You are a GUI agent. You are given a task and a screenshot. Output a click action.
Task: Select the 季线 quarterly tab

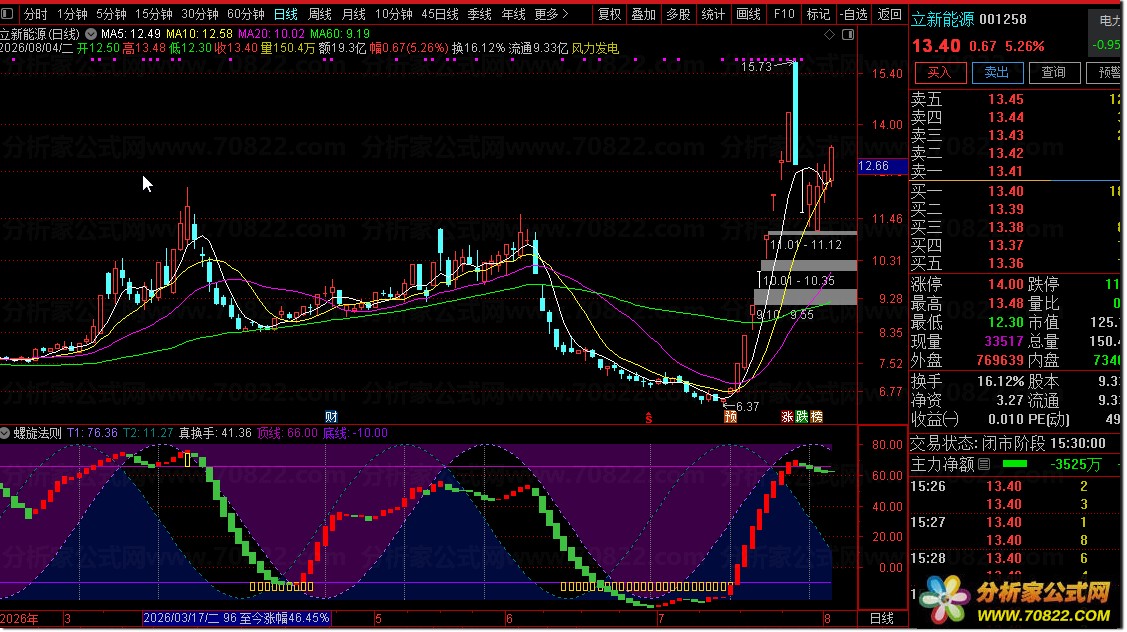pyautogui.click(x=479, y=14)
